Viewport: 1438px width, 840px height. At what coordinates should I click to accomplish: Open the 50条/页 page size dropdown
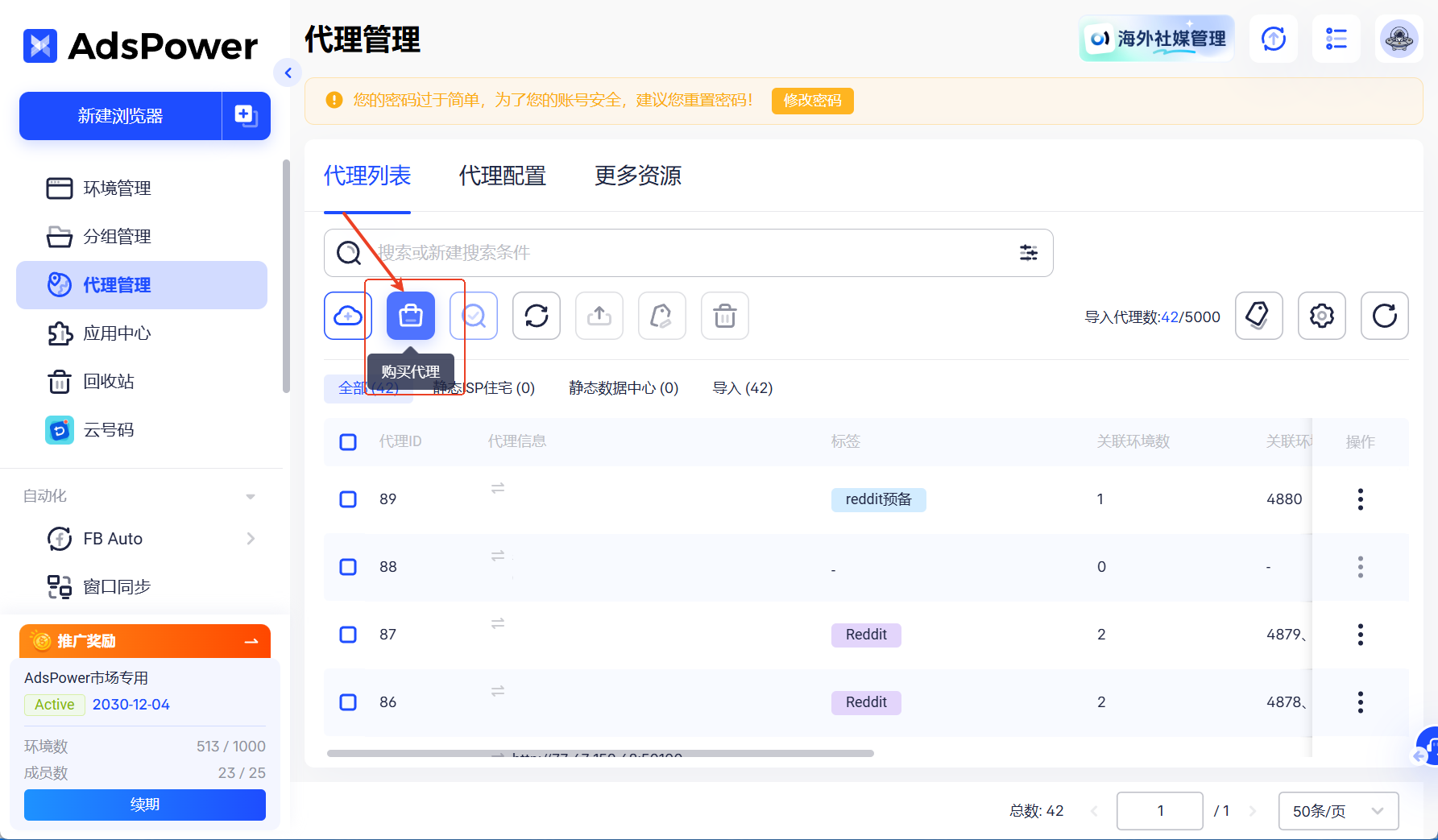(1338, 811)
